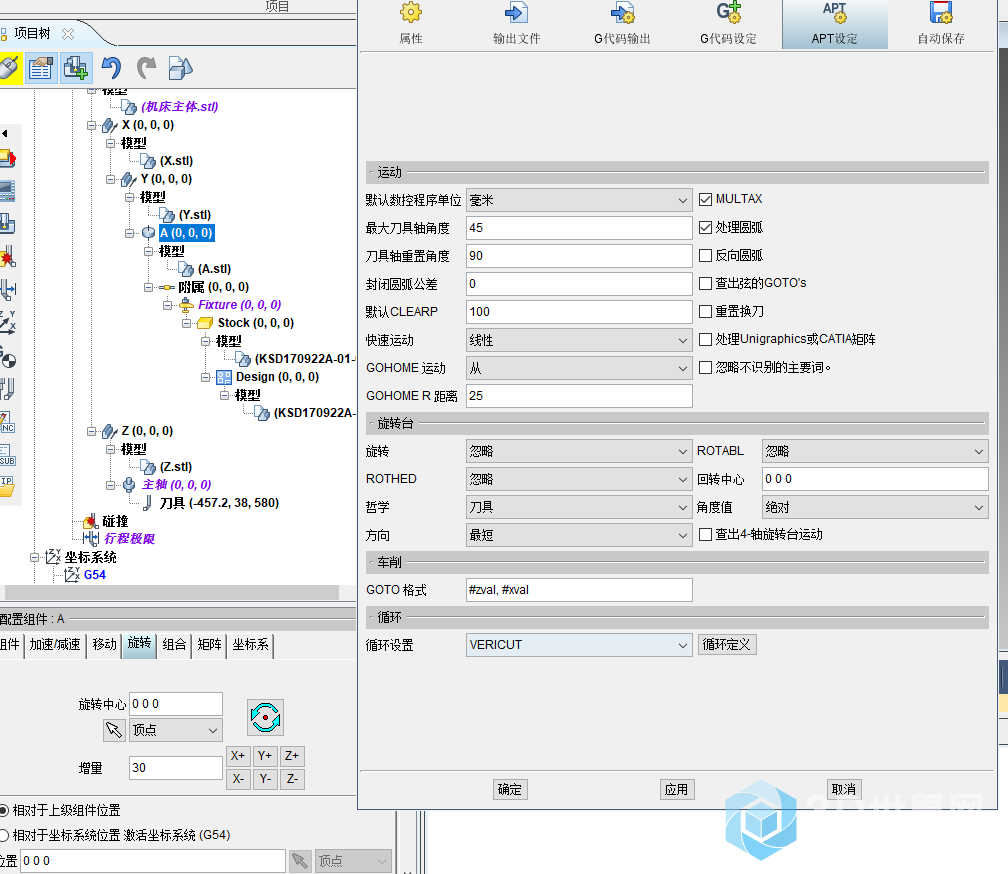
Task: Click the rotate-about-center cyan arrows button
Action: pos(266,717)
